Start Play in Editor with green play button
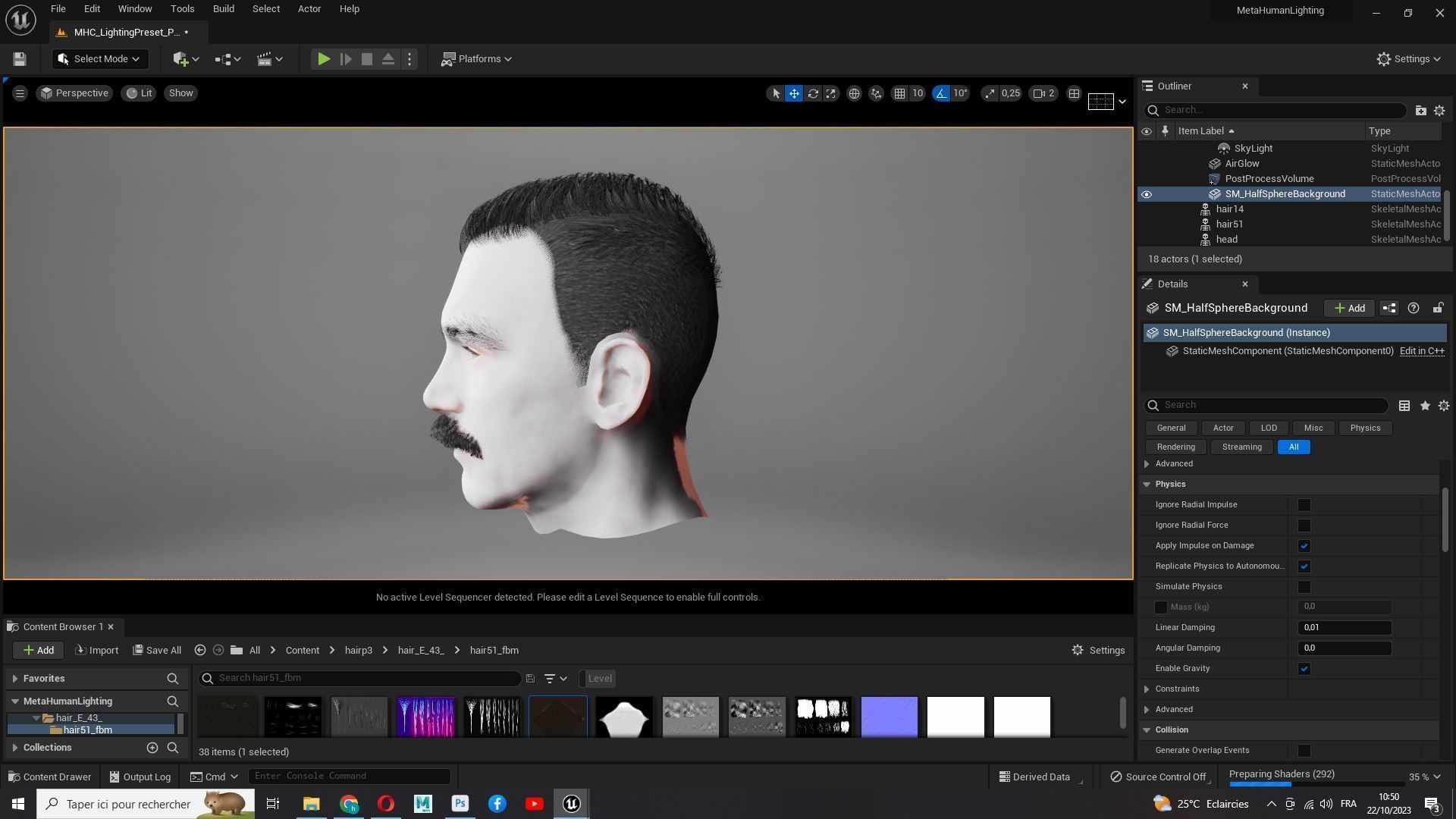 (x=324, y=59)
